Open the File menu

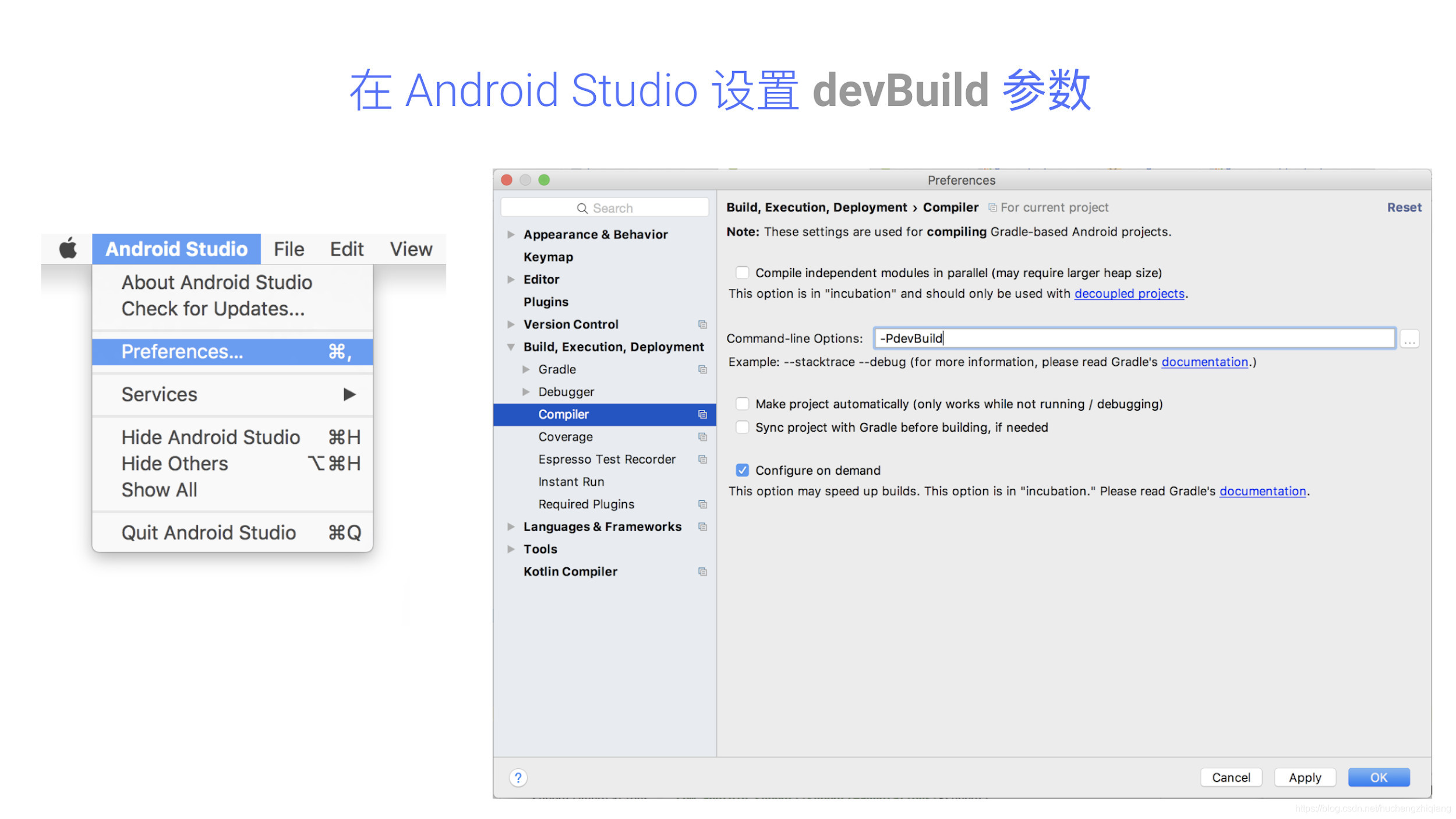pos(289,249)
